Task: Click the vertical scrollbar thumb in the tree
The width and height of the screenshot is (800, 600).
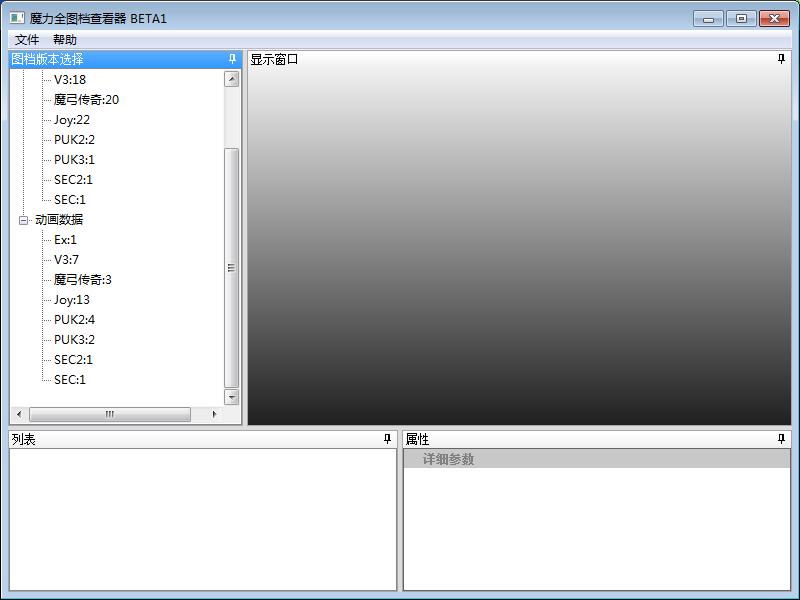Action: (232, 267)
